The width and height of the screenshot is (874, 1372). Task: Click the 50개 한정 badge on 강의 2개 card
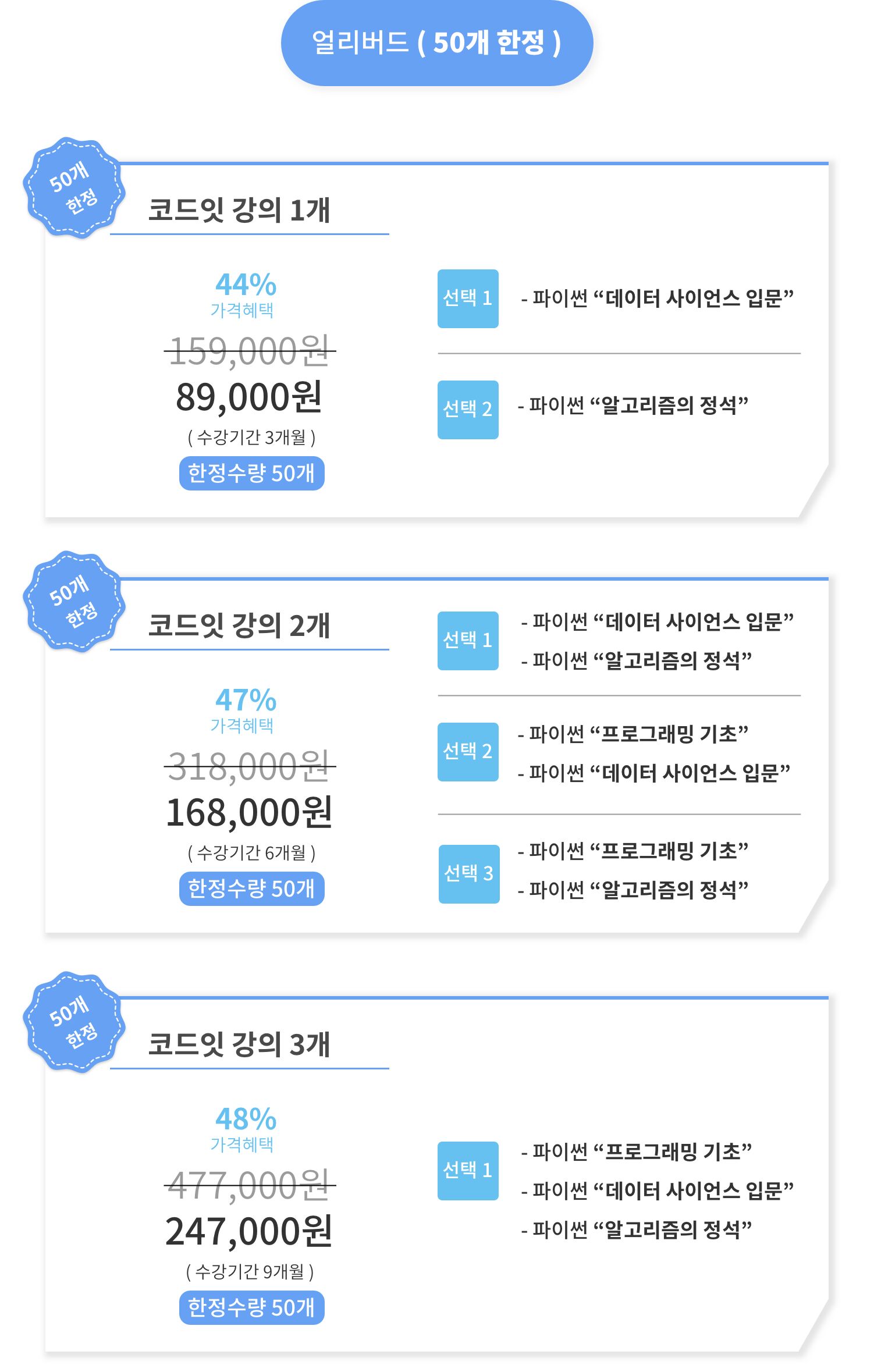73,602
